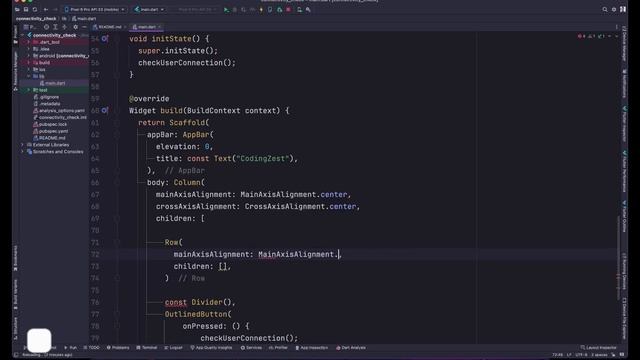640x360 pixels.
Task: Click the Expand All icon in Project panel
Action: (x=55, y=27)
